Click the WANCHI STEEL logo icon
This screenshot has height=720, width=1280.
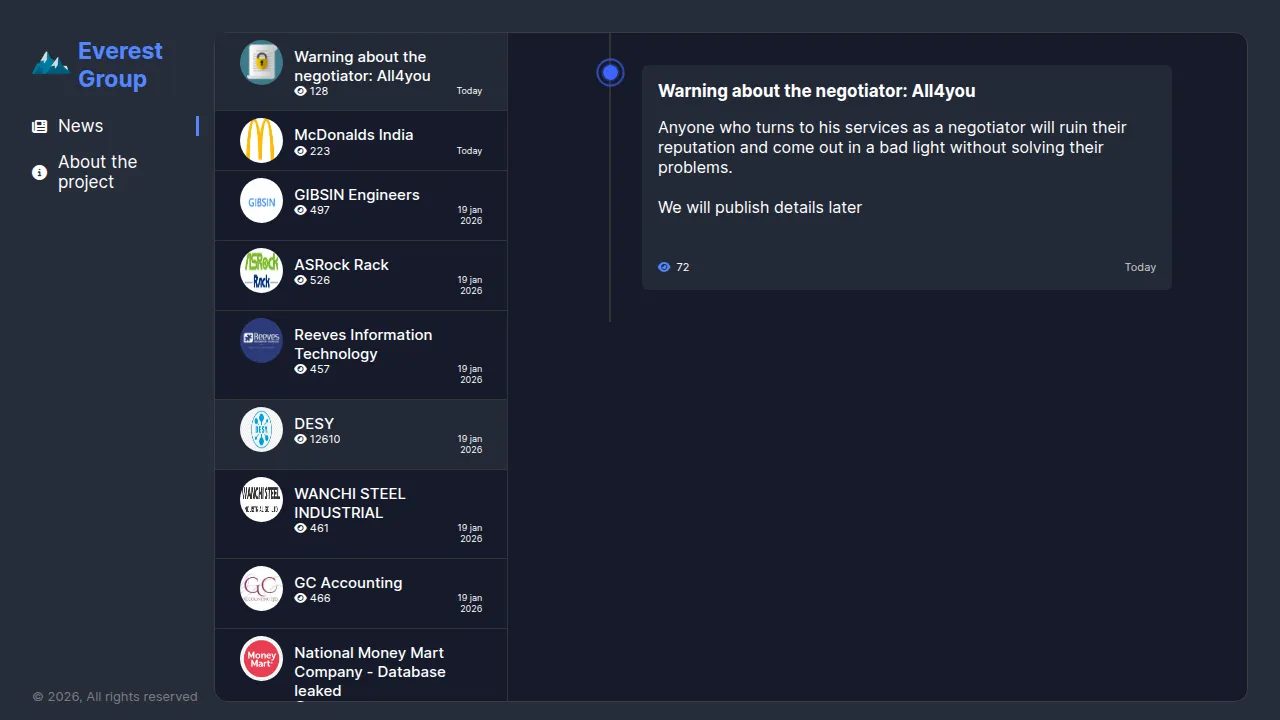[x=261, y=499]
